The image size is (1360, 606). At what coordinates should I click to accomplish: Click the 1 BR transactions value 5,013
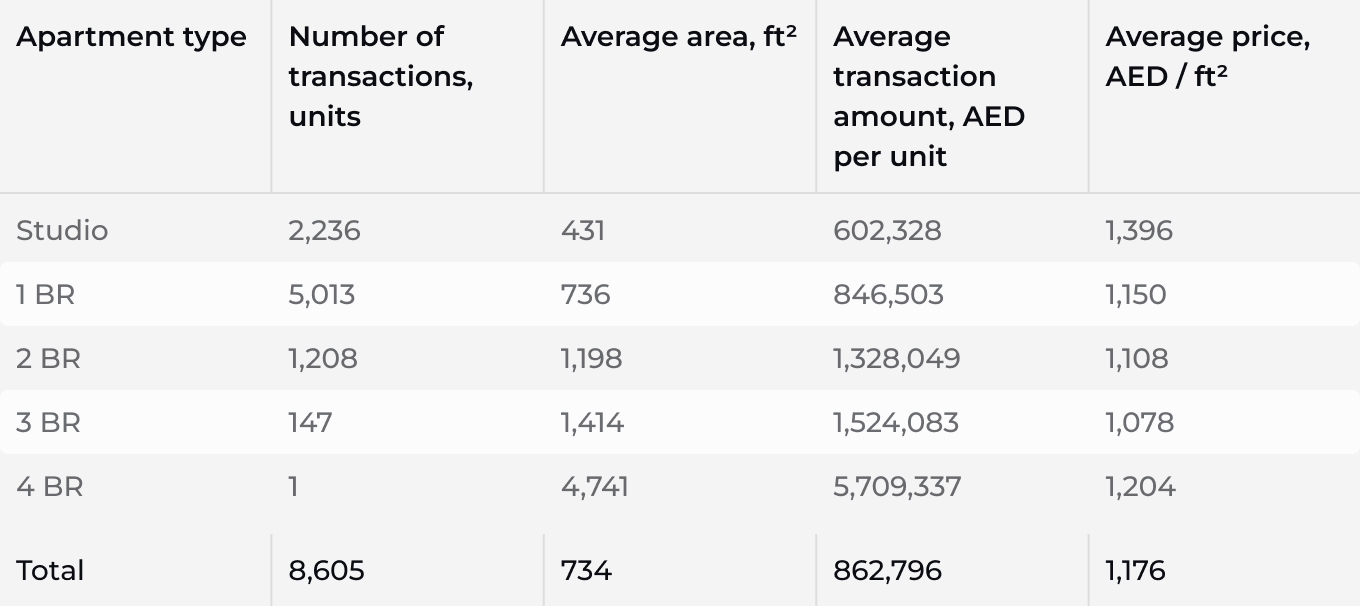tap(321, 295)
